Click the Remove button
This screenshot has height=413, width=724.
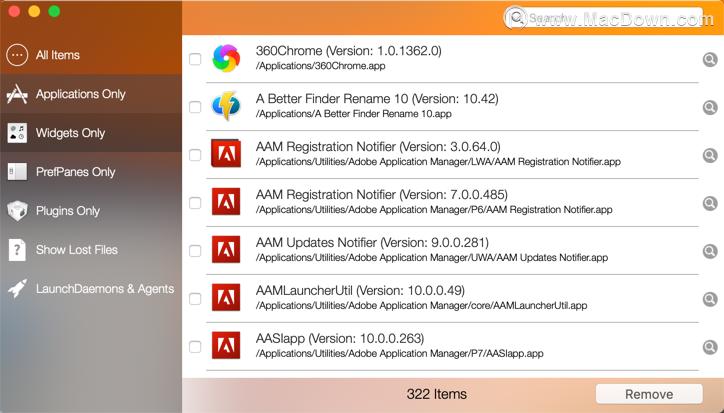(649, 394)
